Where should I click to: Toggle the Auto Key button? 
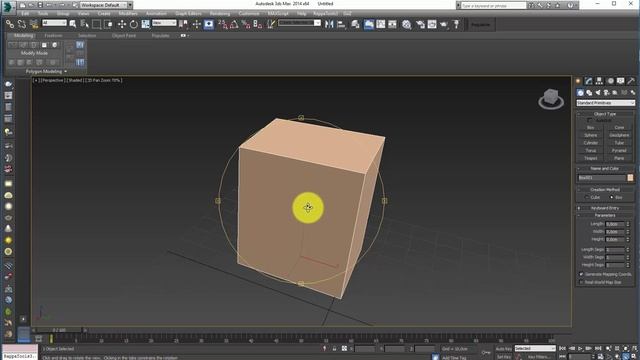[x=504, y=349]
